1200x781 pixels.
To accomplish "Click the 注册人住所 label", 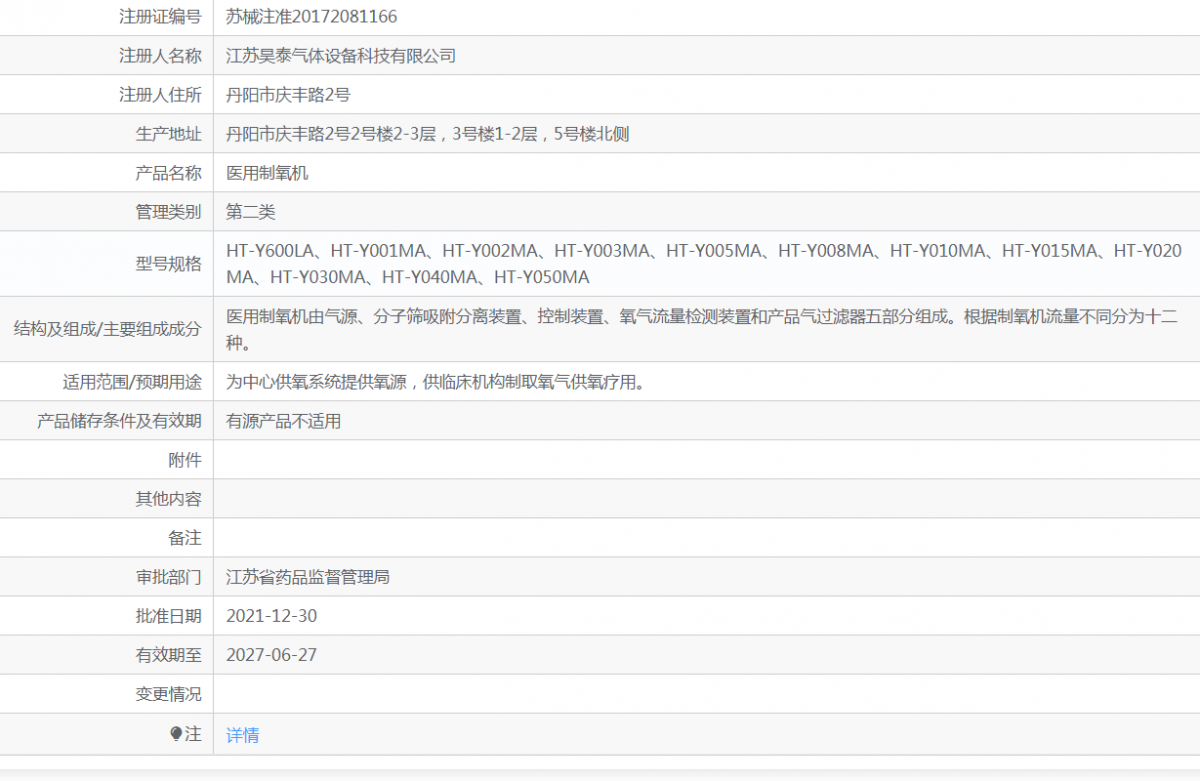I will point(160,95).
